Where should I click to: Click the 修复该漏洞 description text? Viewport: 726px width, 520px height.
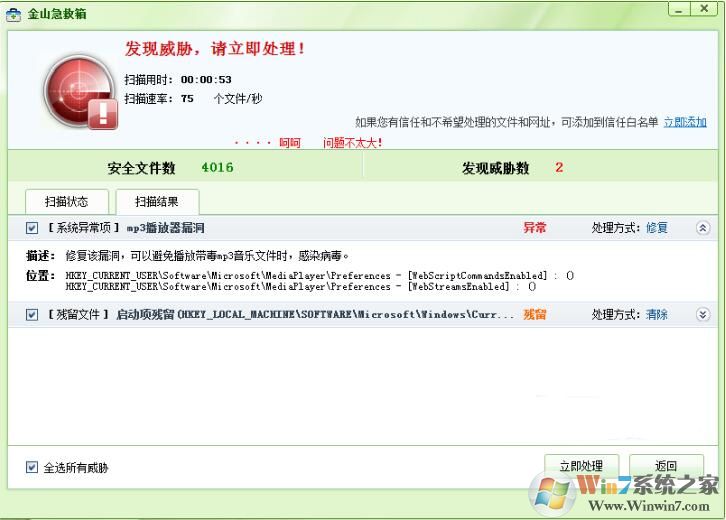(207, 256)
